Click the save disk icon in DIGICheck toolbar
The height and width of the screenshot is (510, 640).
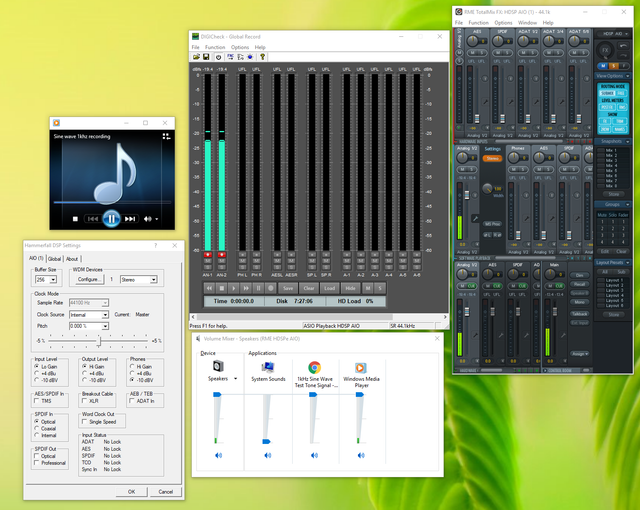coord(206,57)
